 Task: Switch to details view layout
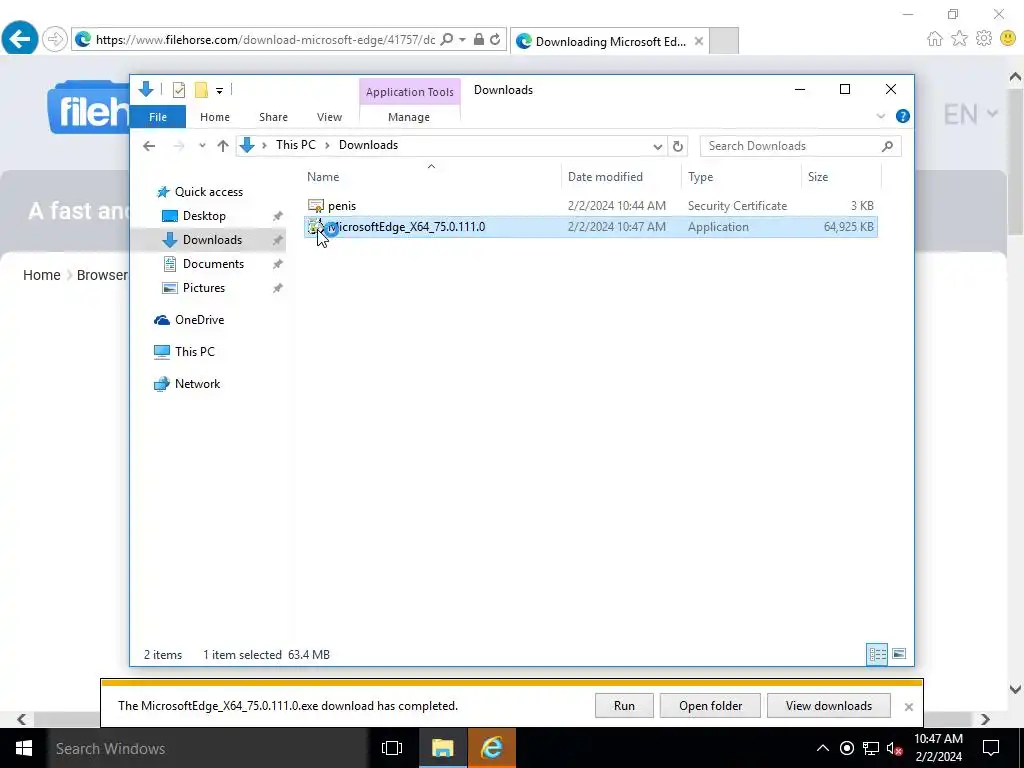877,654
